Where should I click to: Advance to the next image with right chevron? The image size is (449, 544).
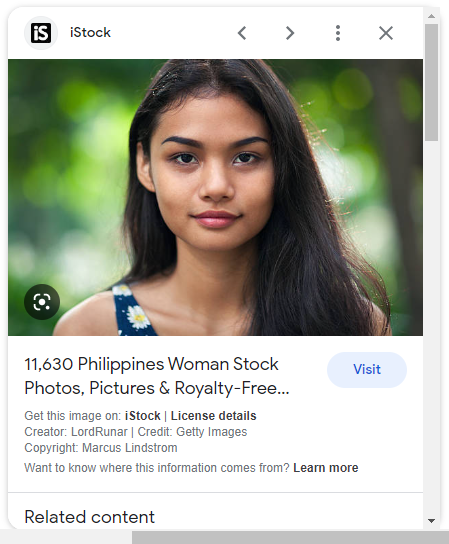point(290,33)
